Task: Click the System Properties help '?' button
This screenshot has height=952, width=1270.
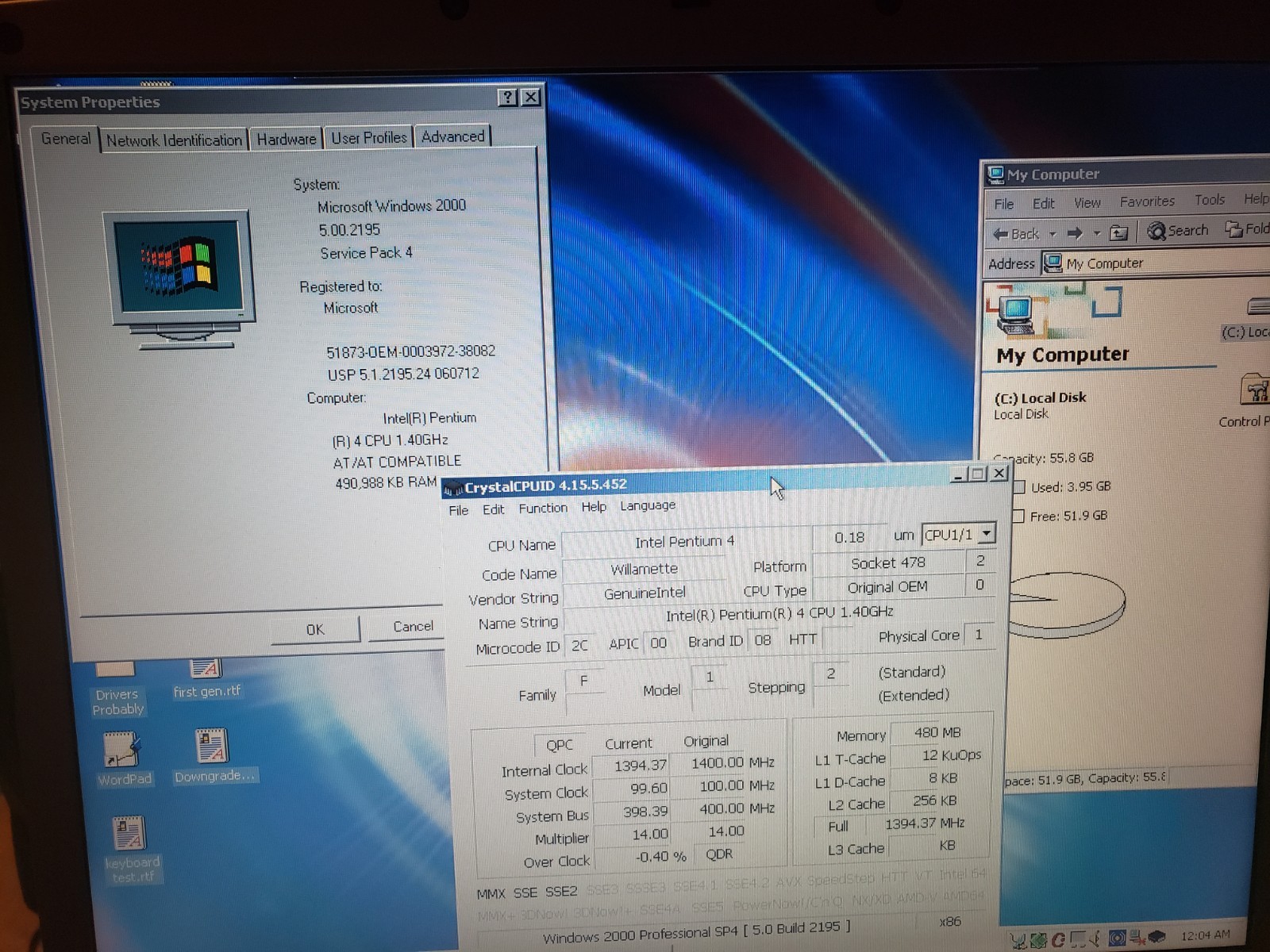Action: point(507,98)
